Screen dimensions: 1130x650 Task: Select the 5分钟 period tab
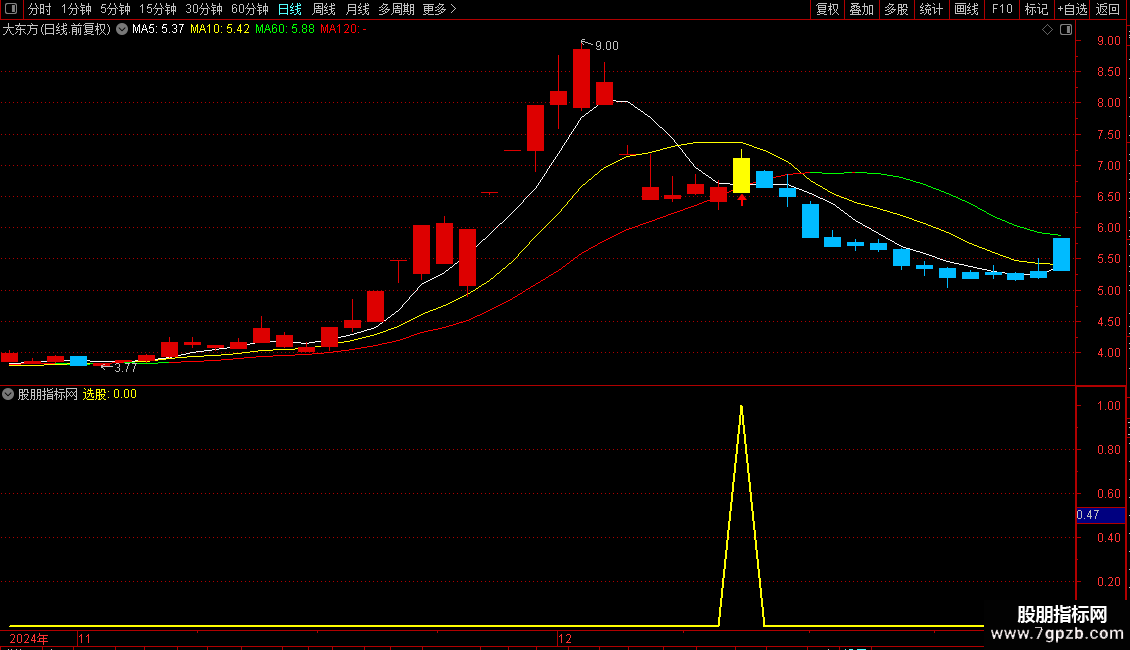[115, 9]
